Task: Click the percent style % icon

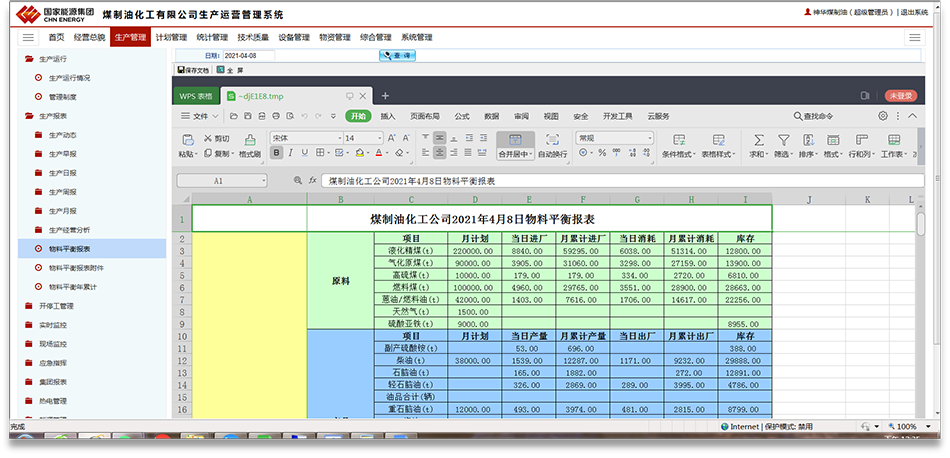Action: click(602, 153)
